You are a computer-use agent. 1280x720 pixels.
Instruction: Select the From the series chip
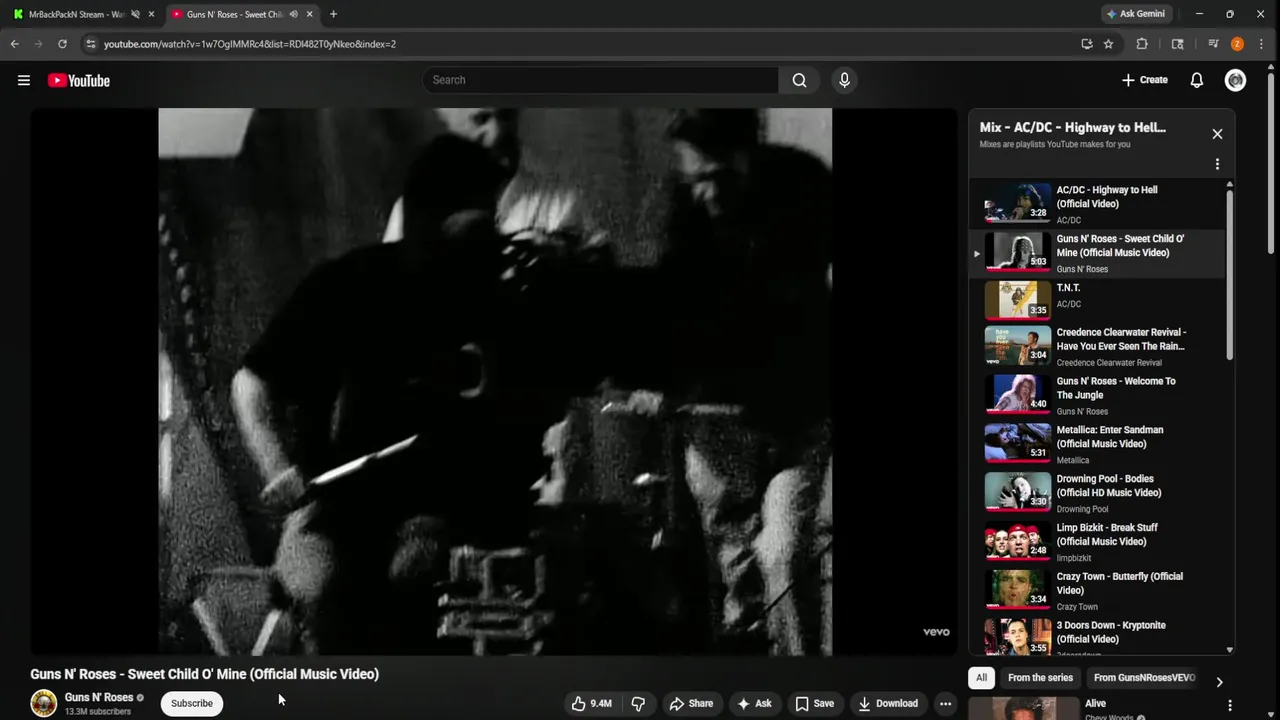pos(1040,678)
